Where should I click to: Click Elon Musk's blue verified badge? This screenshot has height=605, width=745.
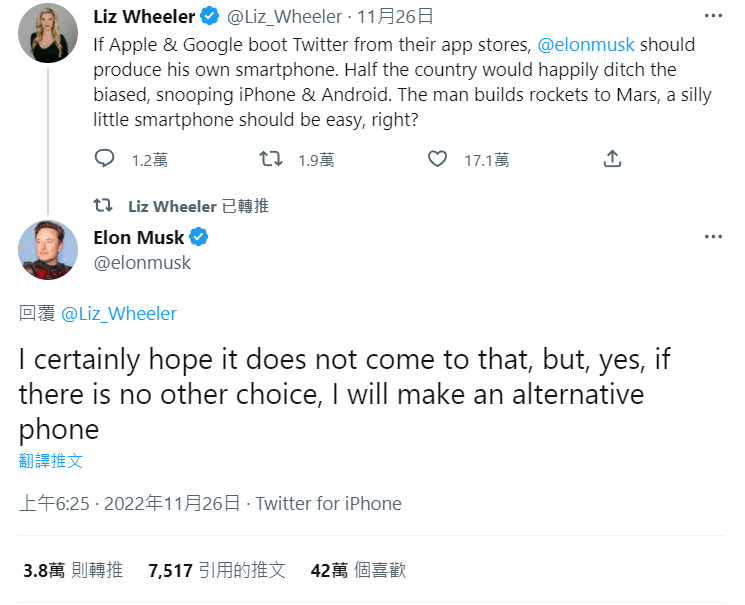pos(199,238)
